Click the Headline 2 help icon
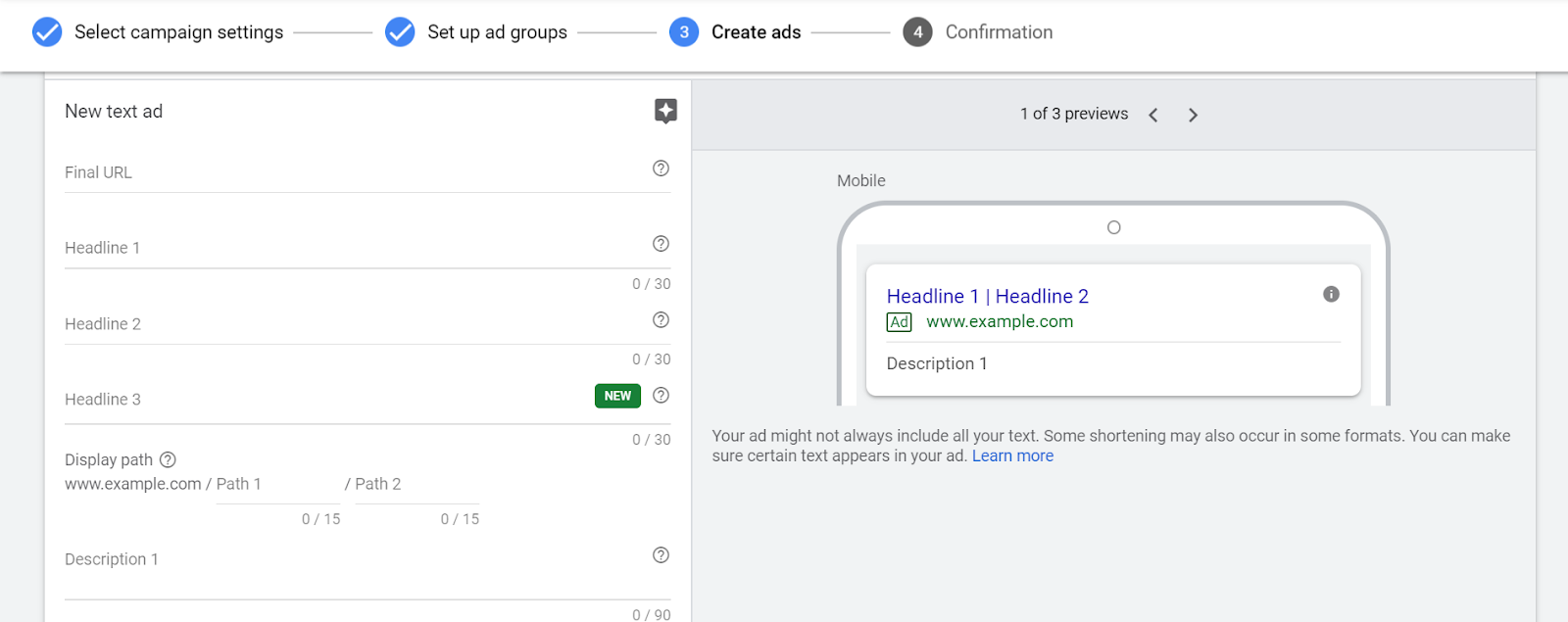This screenshot has height=622, width=1568. coord(661,320)
